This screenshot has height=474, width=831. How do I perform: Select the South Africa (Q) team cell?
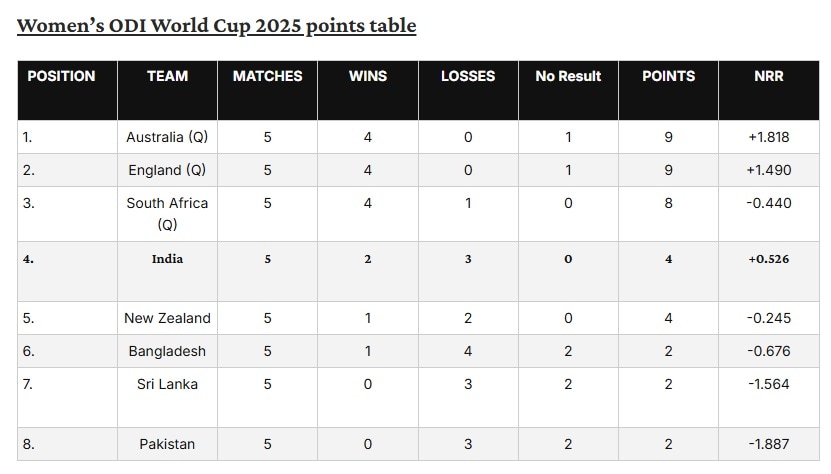click(167, 213)
